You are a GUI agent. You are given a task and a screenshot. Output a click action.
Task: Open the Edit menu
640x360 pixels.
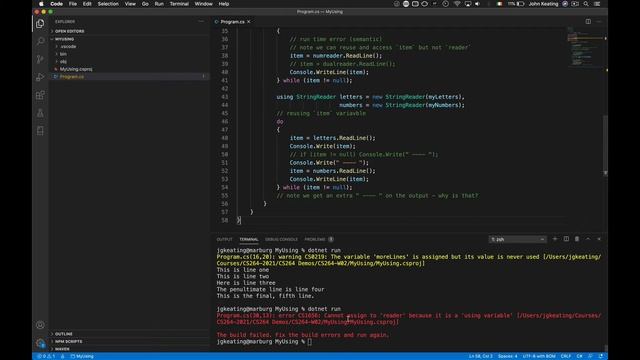pos(87,4)
